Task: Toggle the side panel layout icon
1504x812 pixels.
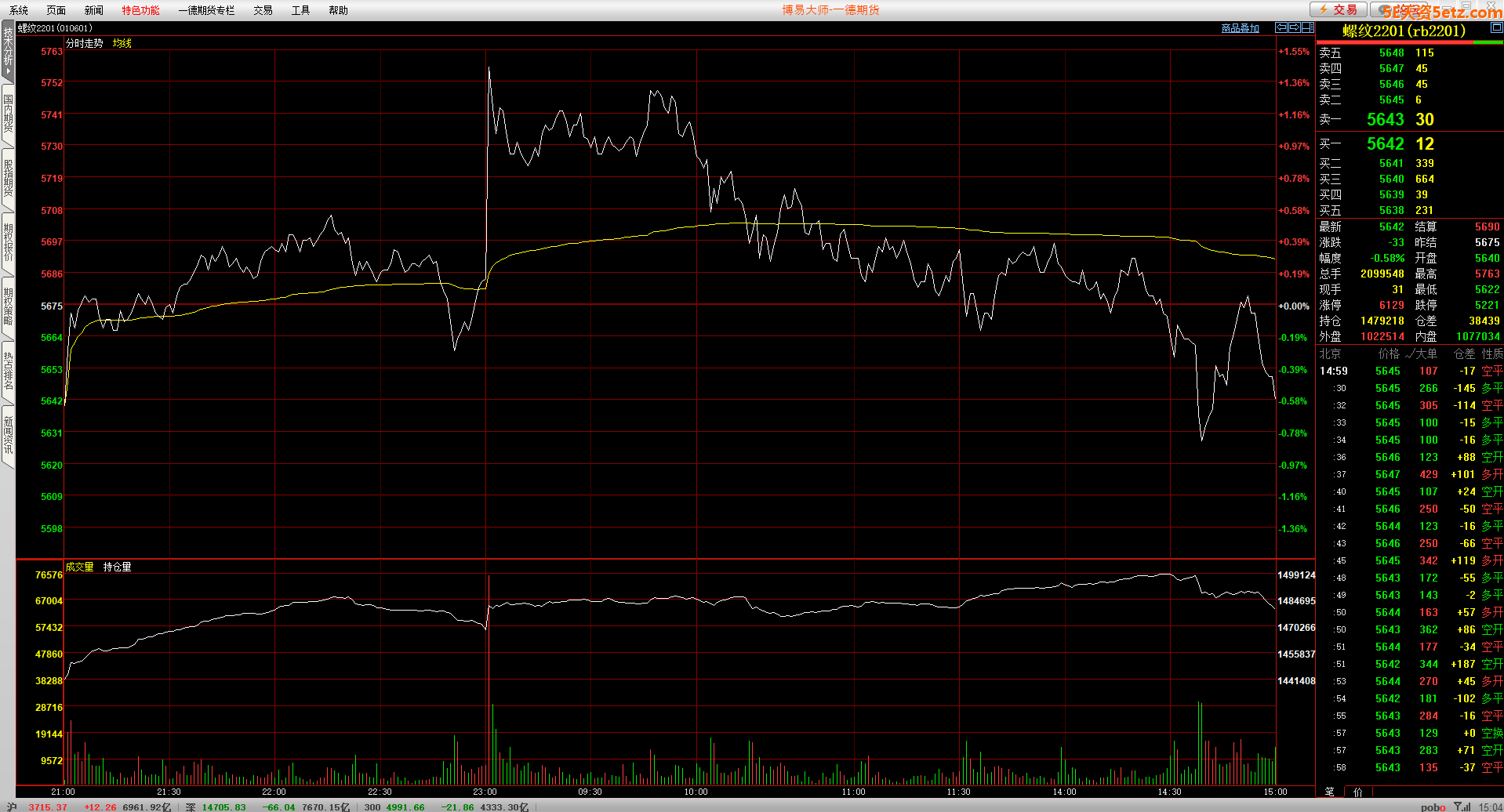Action: tap(1307, 27)
